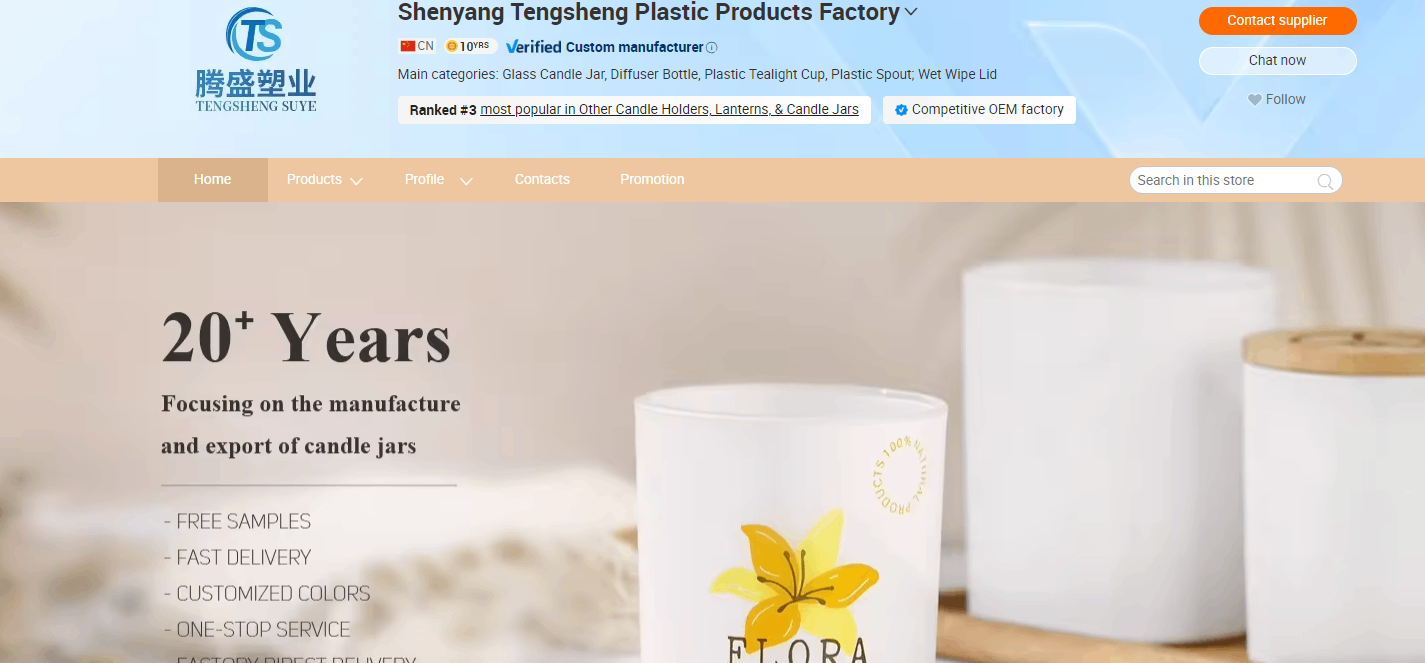Click the gold 10 YRS badge

(x=470, y=46)
